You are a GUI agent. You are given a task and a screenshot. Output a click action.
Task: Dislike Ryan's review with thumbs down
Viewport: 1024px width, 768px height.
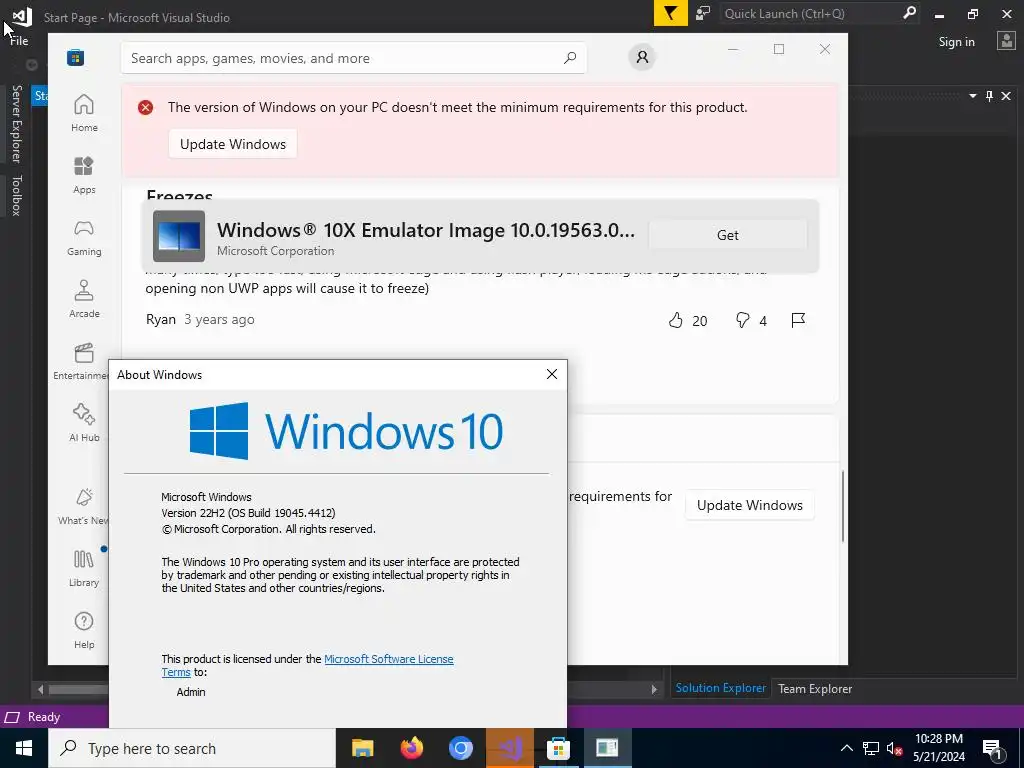[x=743, y=320]
